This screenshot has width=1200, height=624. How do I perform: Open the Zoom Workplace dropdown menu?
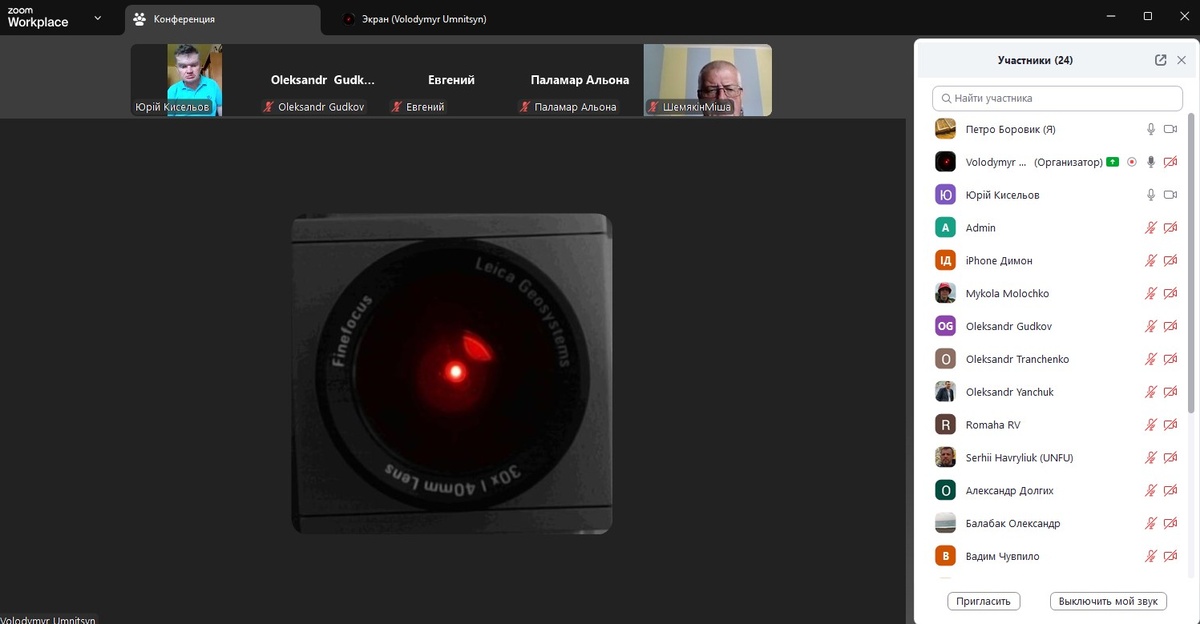tap(97, 18)
